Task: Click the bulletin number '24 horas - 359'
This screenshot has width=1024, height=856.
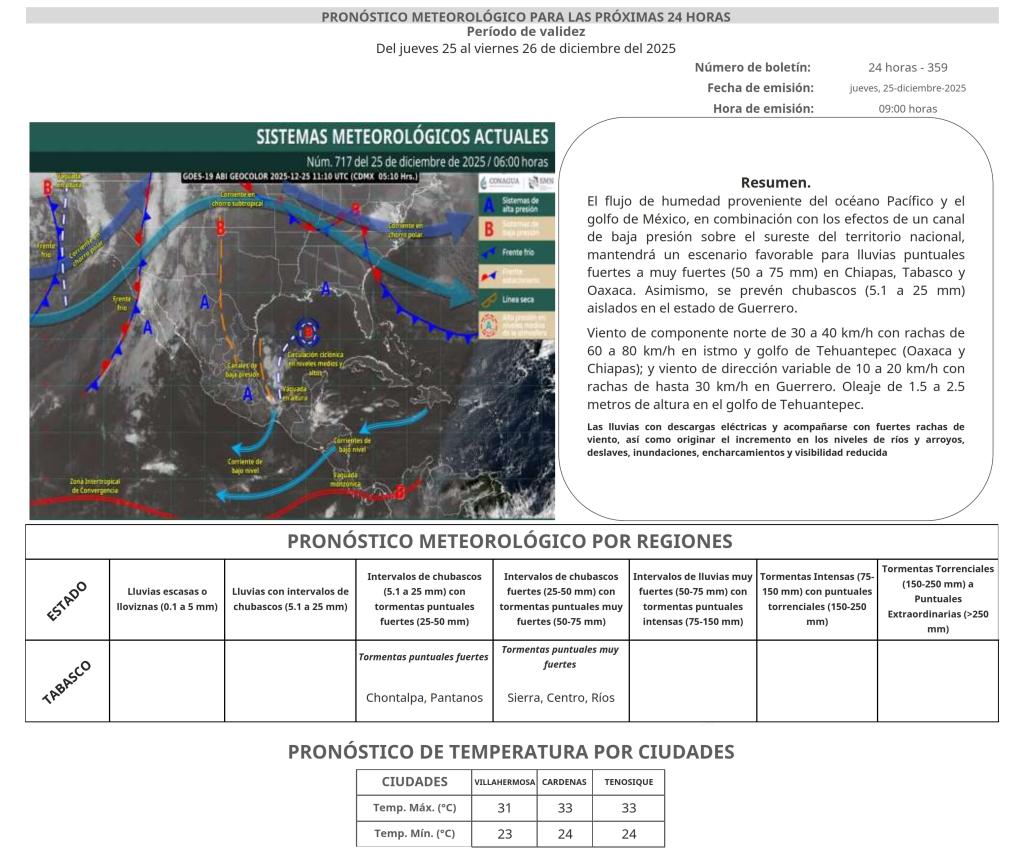Action: click(907, 68)
